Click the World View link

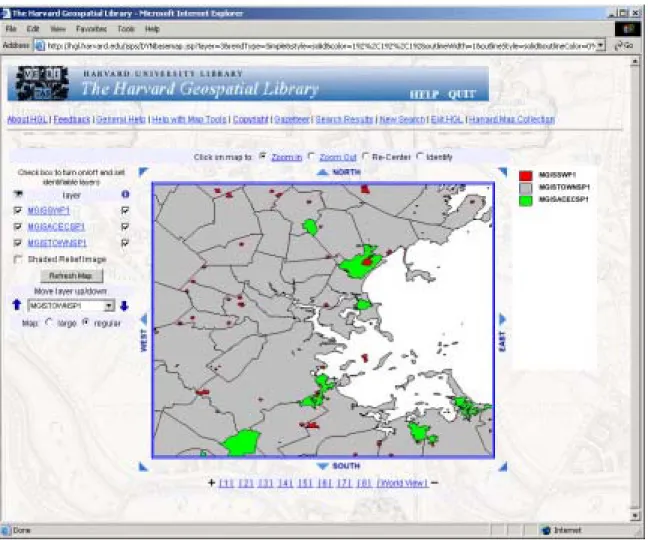point(403,483)
